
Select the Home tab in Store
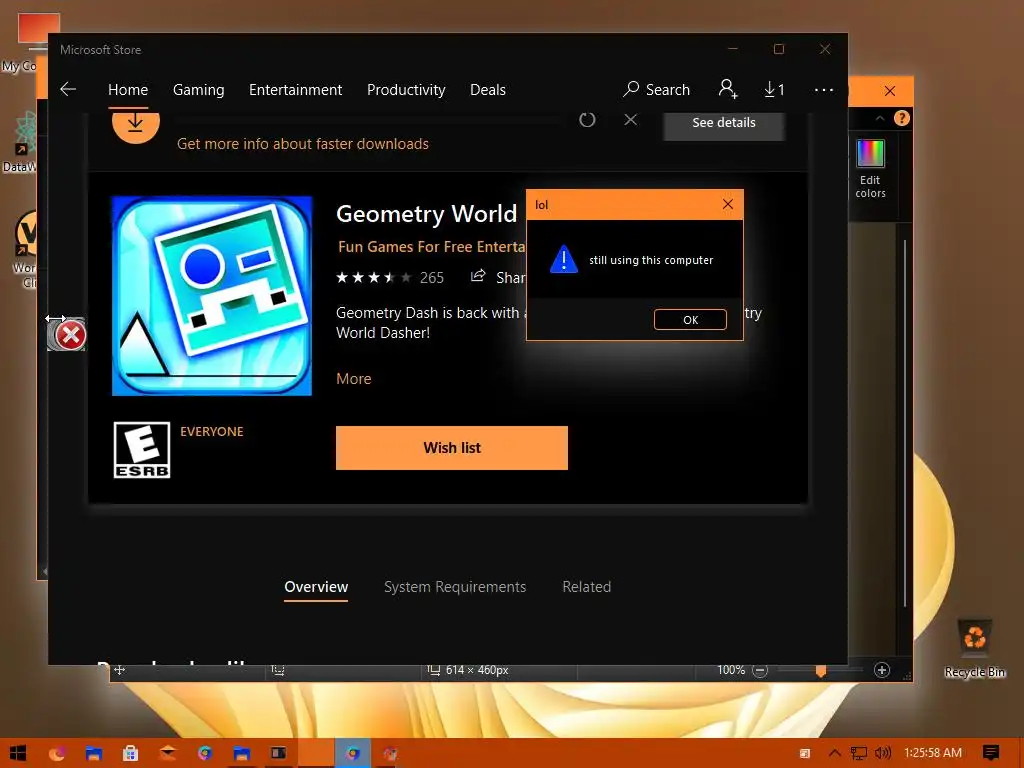[x=128, y=90]
